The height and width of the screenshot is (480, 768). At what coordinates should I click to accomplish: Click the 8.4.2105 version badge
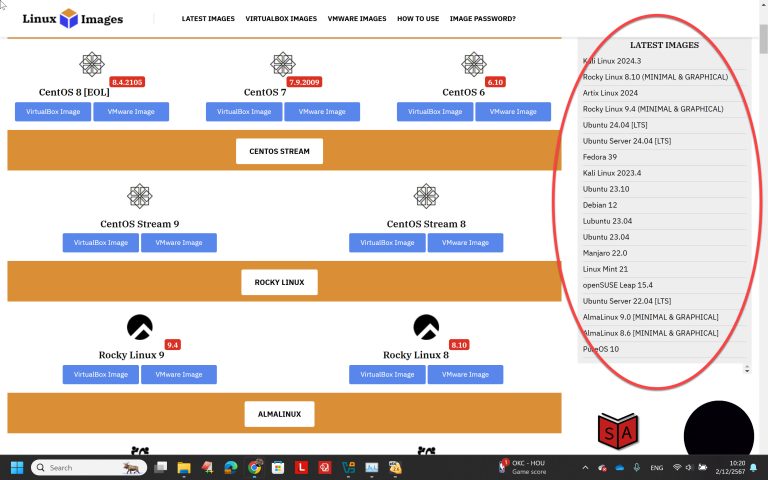tap(127, 82)
